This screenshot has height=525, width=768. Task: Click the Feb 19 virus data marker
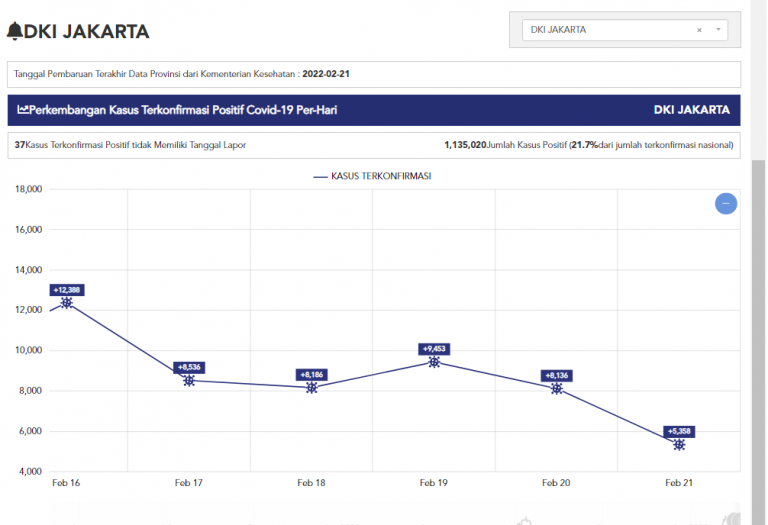tap(434, 362)
